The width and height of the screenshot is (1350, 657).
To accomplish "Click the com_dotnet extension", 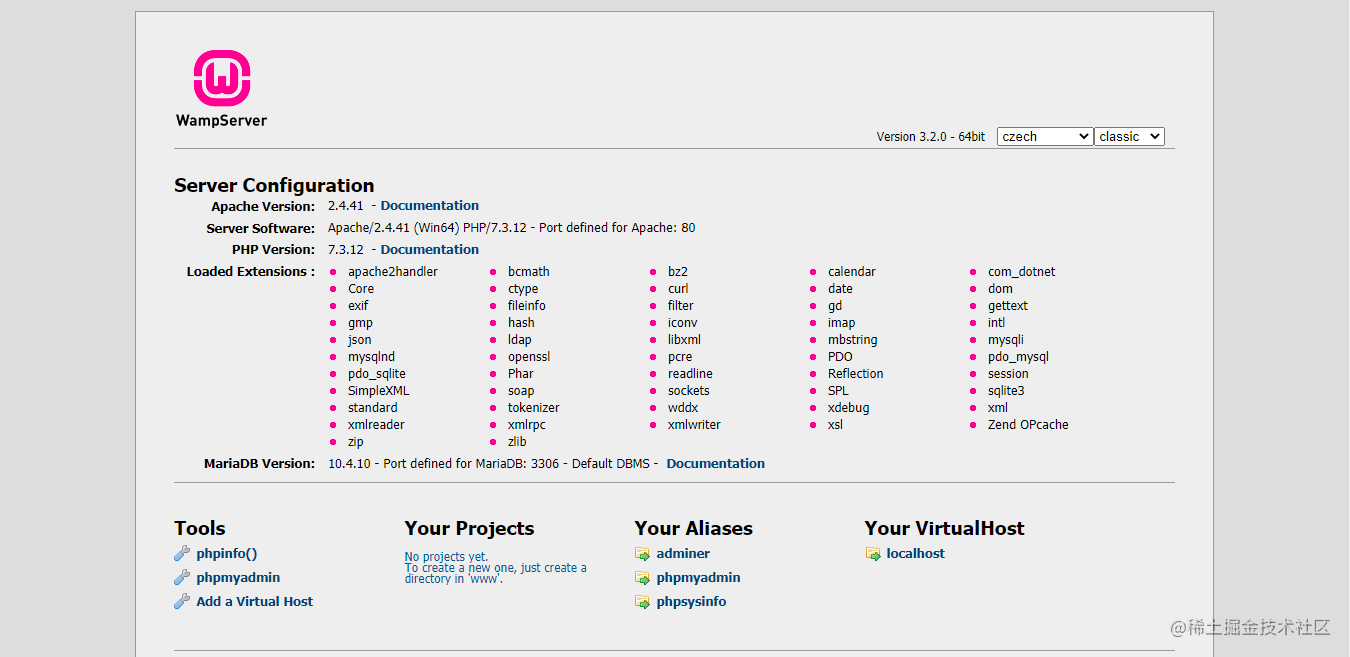I will click(1022, 272).
